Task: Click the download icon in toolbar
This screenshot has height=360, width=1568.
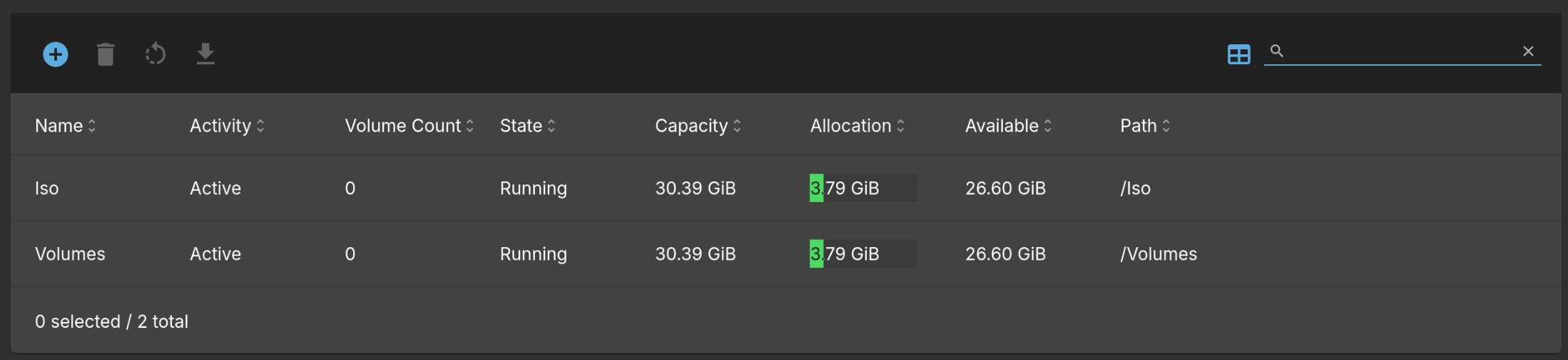Action: 205,54
